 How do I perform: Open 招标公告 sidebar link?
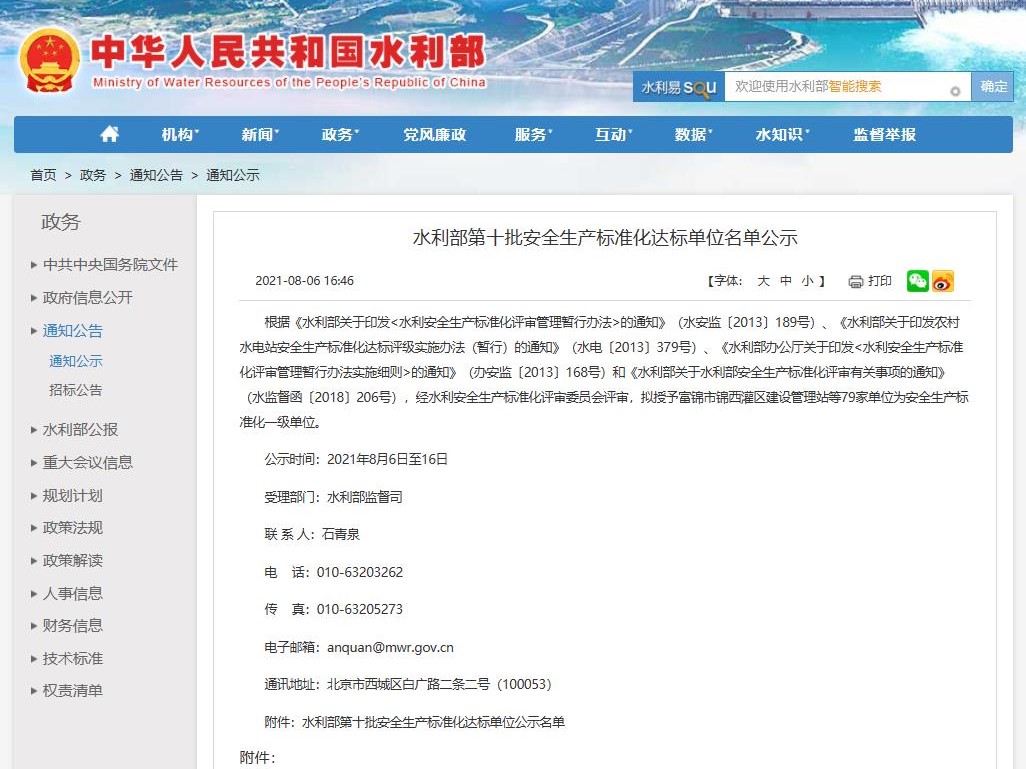click(x=76, y=390)
